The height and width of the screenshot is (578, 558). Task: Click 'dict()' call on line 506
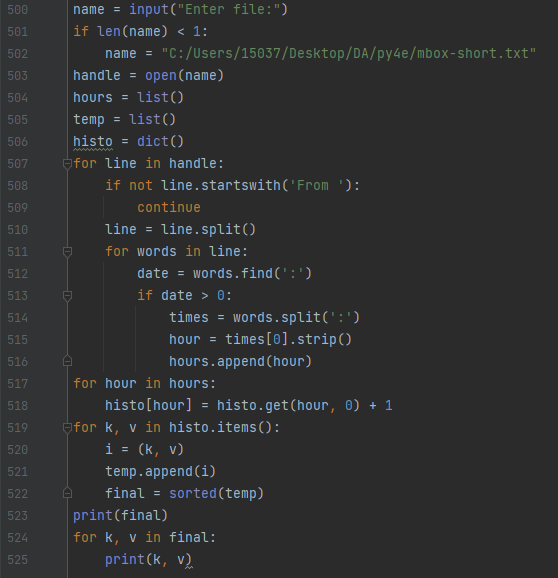pyautogui.click(x=160, y=142)
